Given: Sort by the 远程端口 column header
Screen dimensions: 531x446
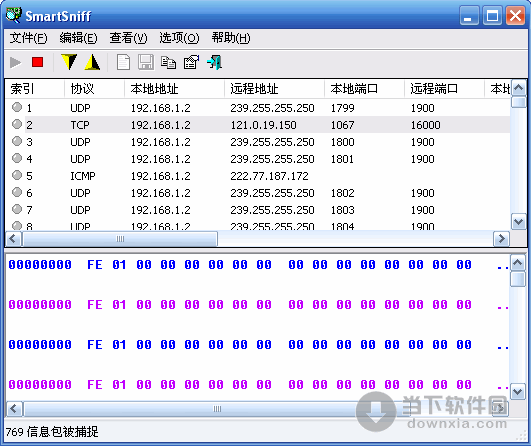Looking at the screenshot, I should [x=444, y=89].
